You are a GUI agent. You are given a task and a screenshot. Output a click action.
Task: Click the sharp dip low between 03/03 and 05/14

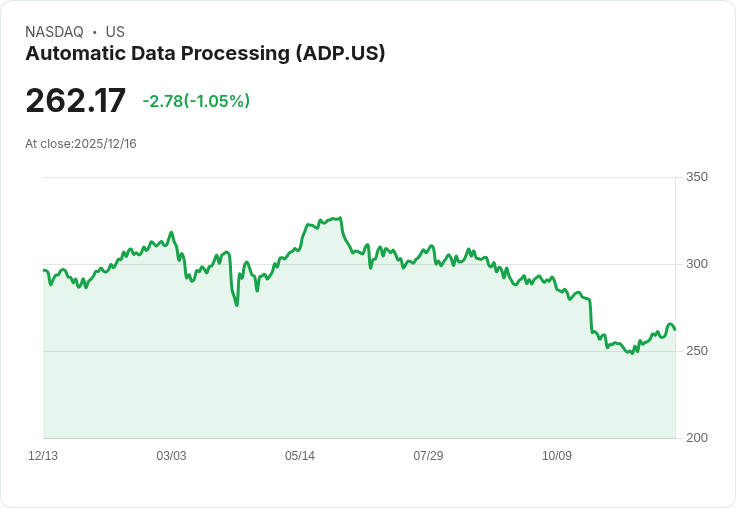pos(237,305)
